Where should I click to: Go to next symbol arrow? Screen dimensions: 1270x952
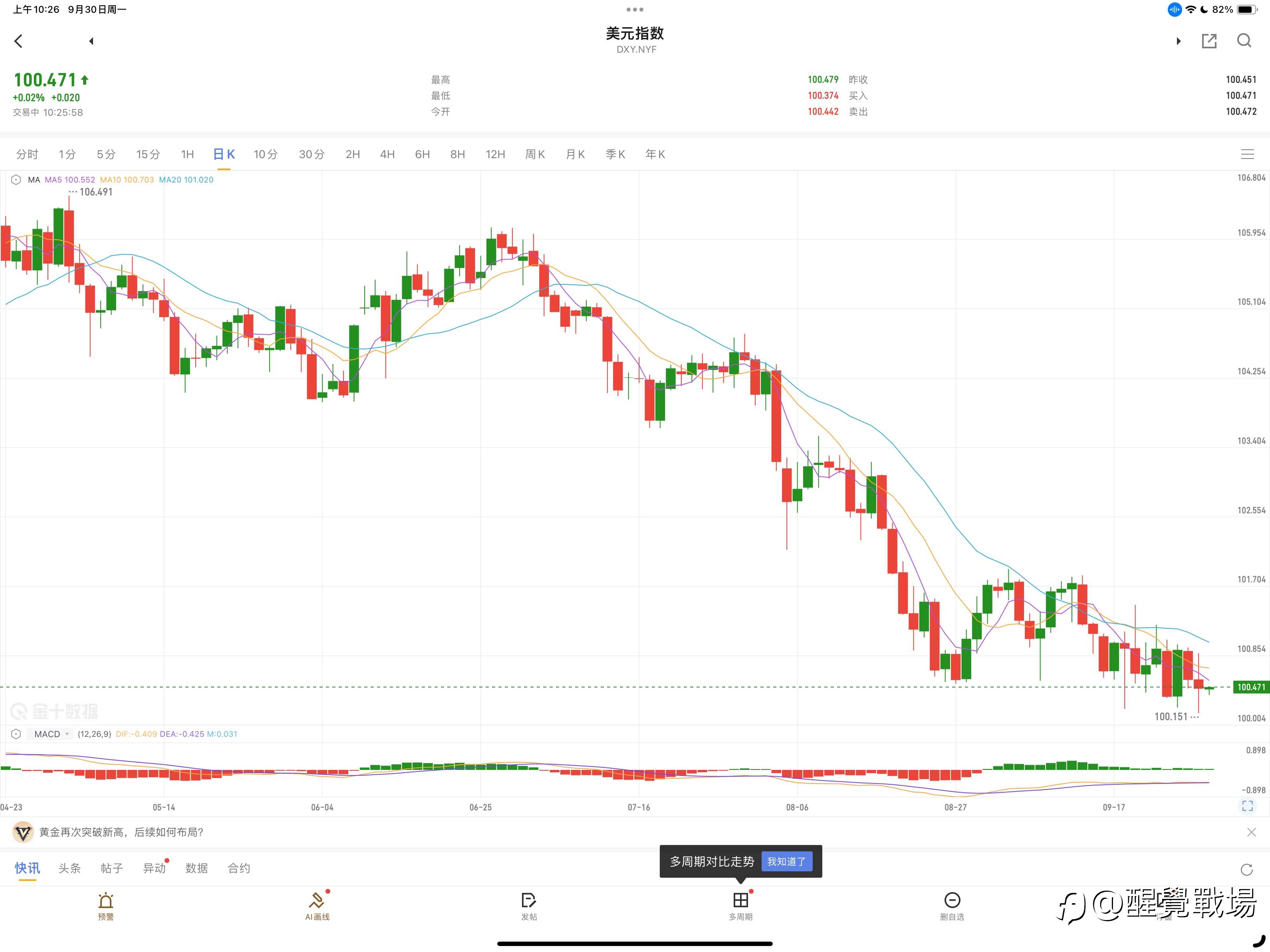click(1178, 41)
